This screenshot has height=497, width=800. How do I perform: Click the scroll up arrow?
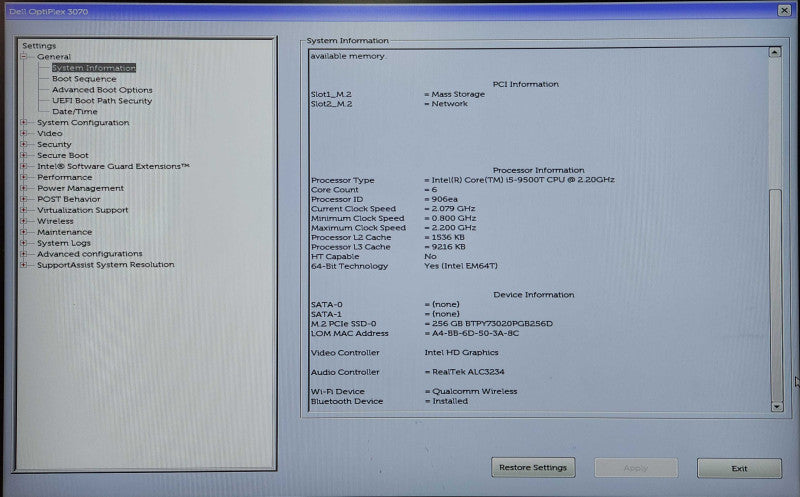[775, 52]
